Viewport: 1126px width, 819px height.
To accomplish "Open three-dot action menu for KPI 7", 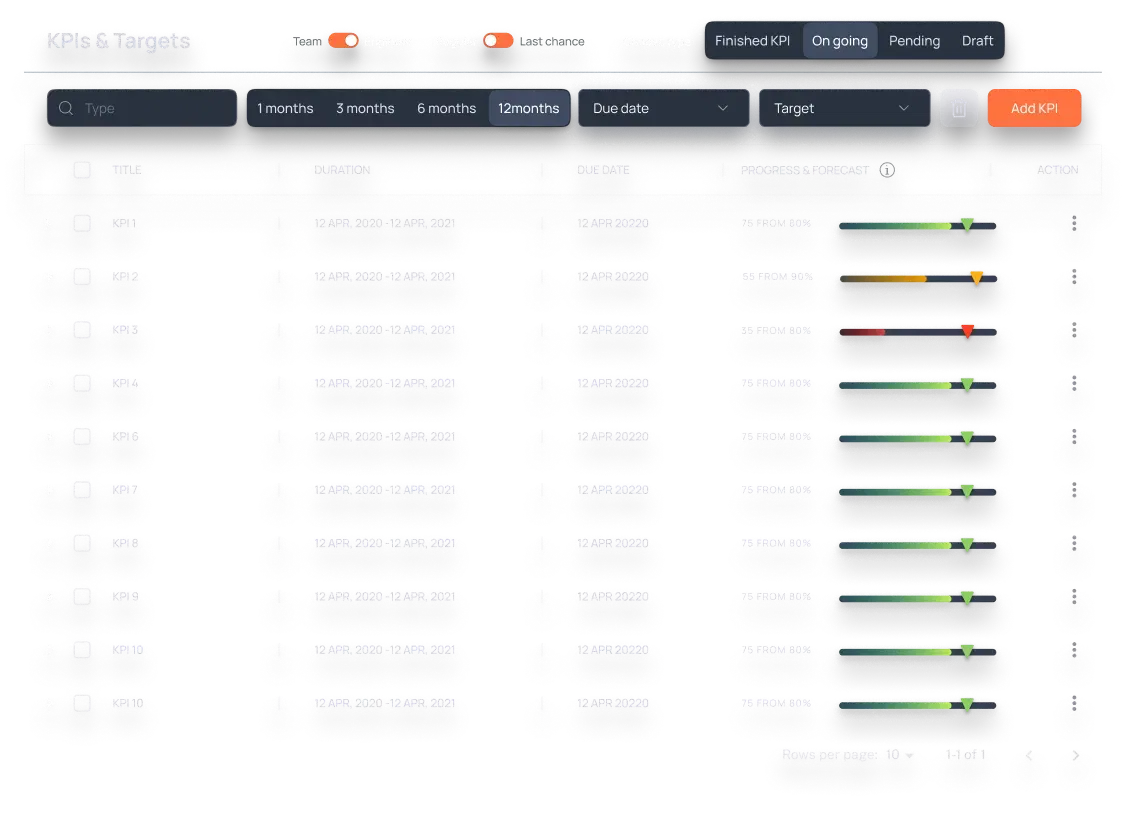I will pyautogui.click(x=1074, y=490).
